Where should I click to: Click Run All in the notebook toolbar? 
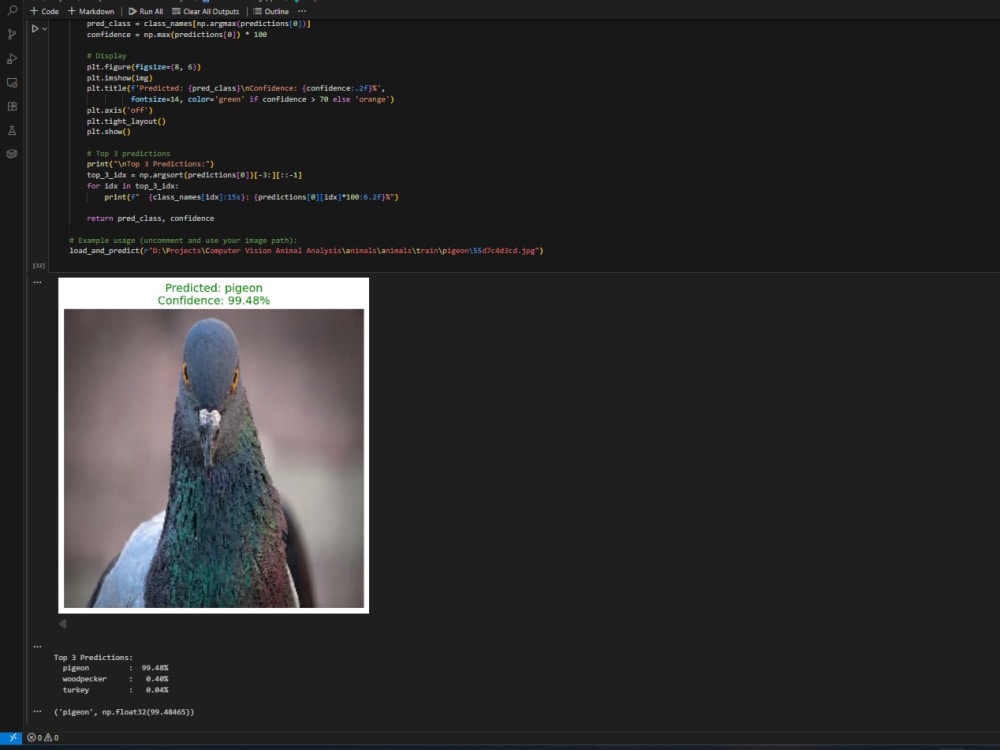click(145, 11)
